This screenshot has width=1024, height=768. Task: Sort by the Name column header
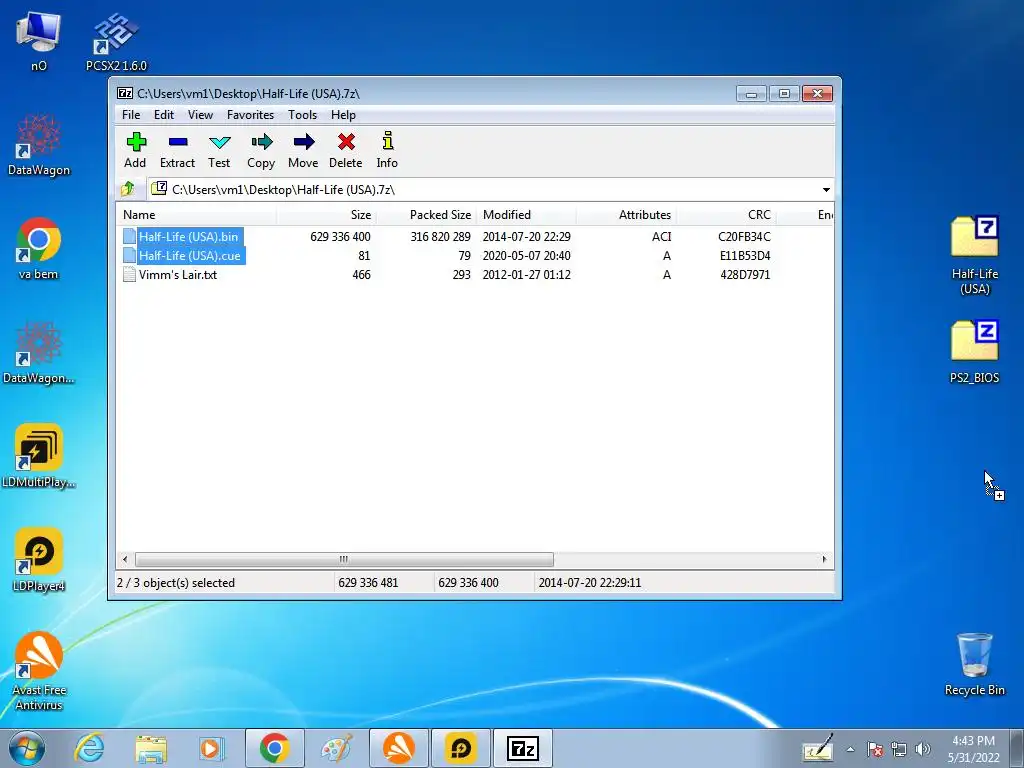tap(196, 215)
